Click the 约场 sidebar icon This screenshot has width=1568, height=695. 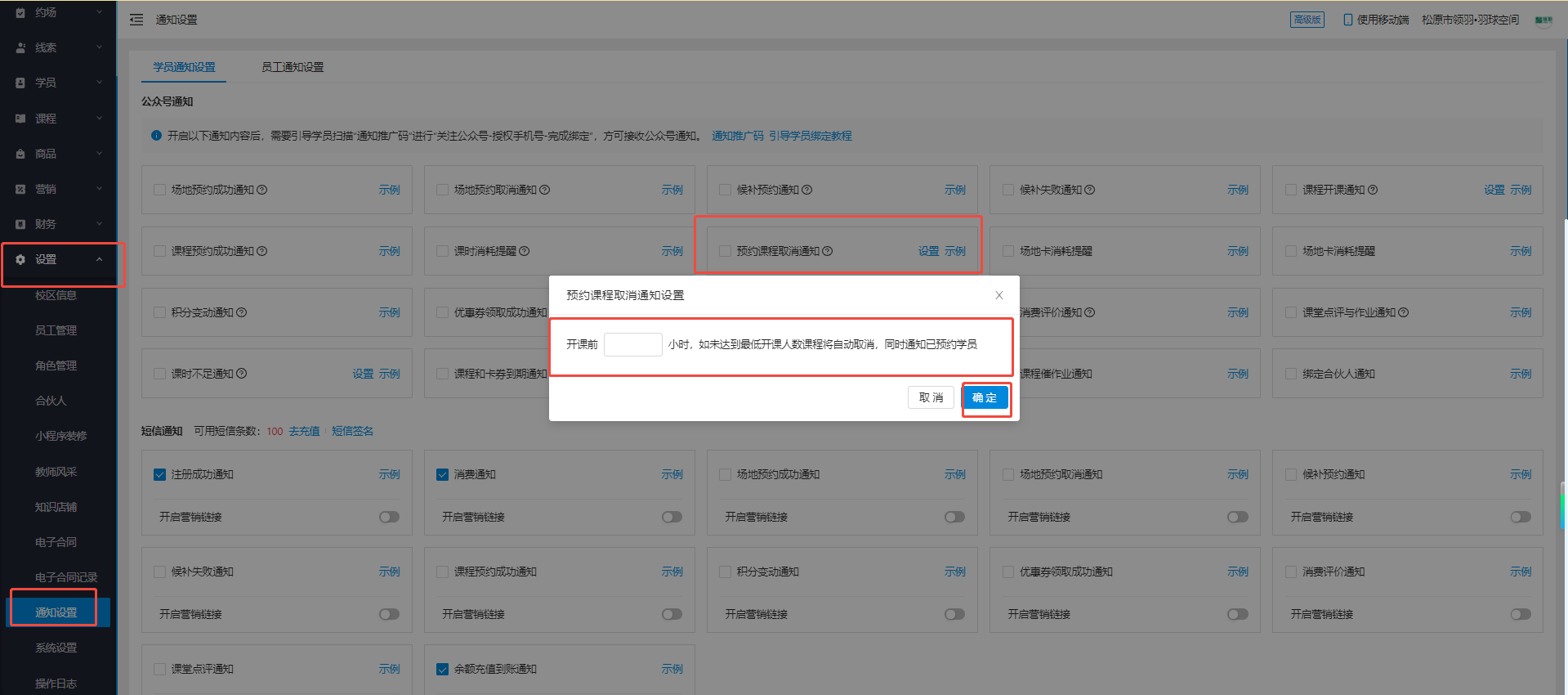point(20,12)
